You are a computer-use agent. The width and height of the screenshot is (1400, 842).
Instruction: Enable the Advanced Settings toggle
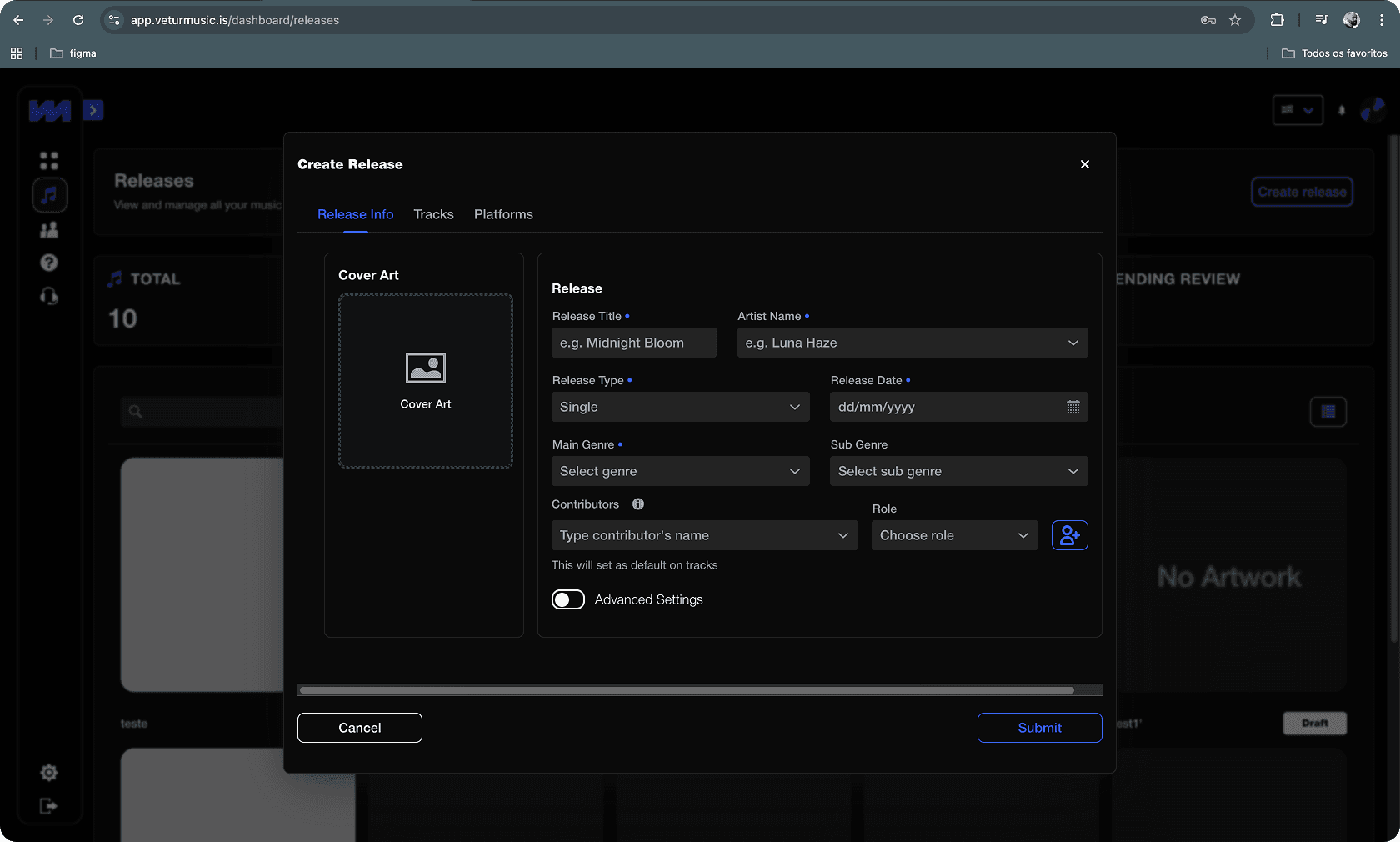pos(568,599)
